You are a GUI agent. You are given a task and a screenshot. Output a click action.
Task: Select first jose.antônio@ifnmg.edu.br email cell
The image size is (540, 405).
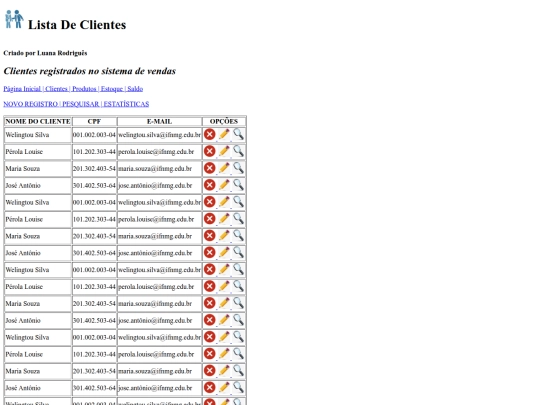(x=159, y=185)
